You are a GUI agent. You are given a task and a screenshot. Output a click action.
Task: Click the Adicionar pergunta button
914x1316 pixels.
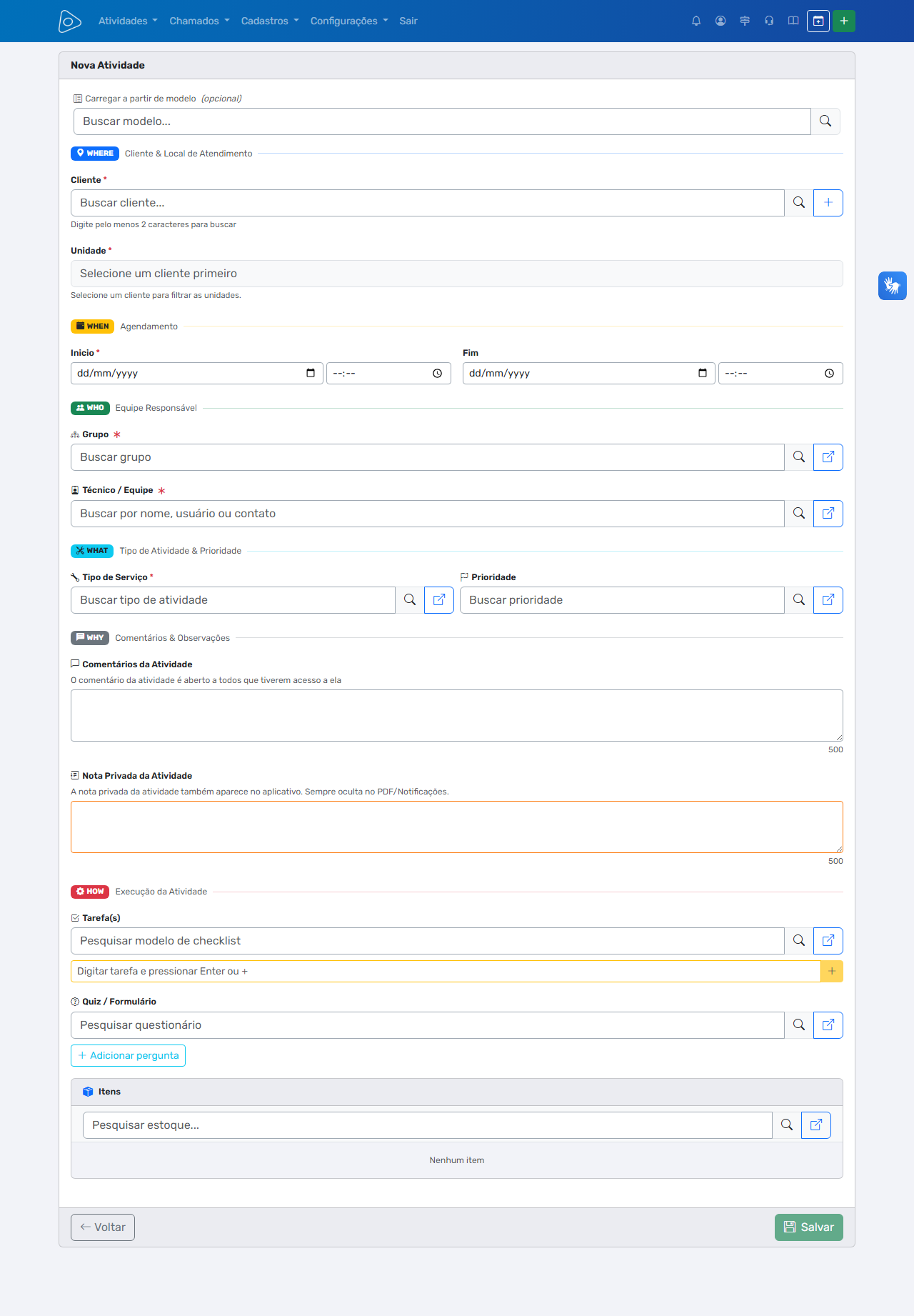coord(129,1056)
